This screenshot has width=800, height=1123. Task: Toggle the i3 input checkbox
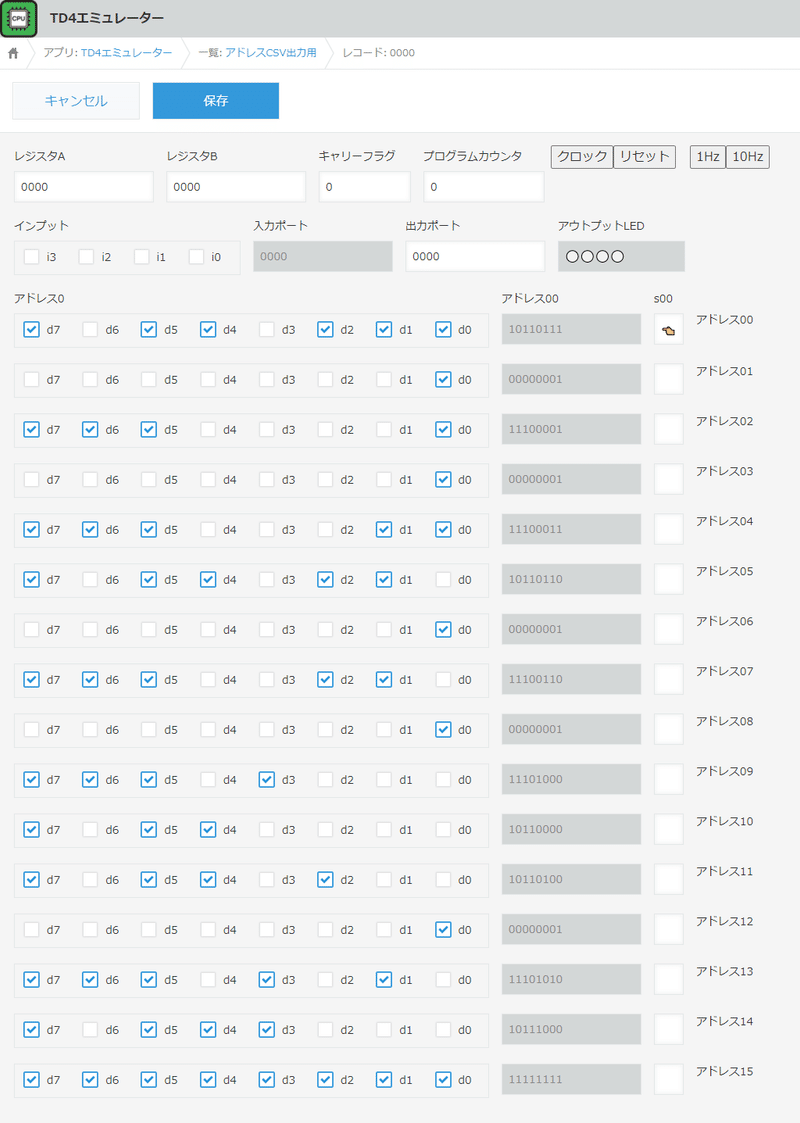point(32,257)
